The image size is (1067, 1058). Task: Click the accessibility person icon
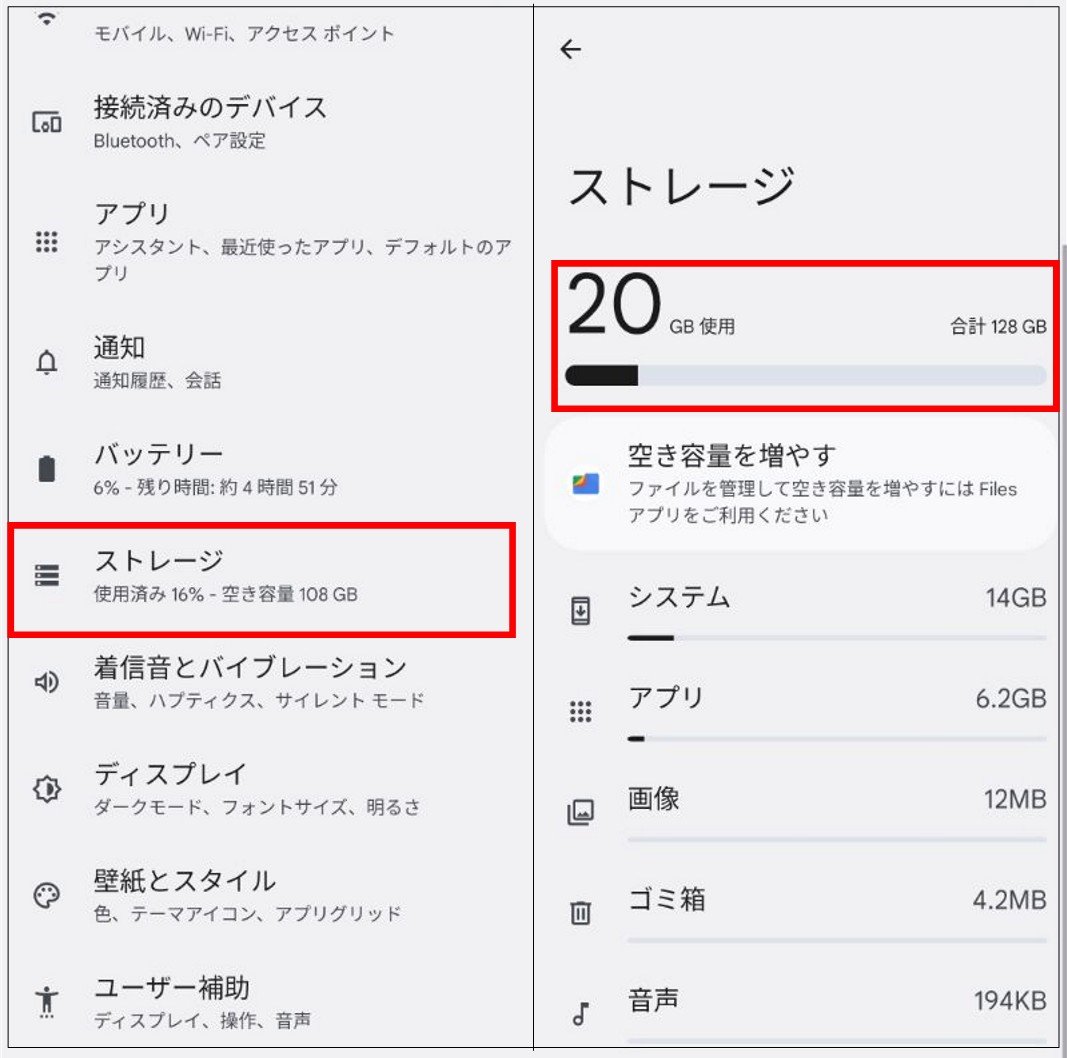(47, 1002)
